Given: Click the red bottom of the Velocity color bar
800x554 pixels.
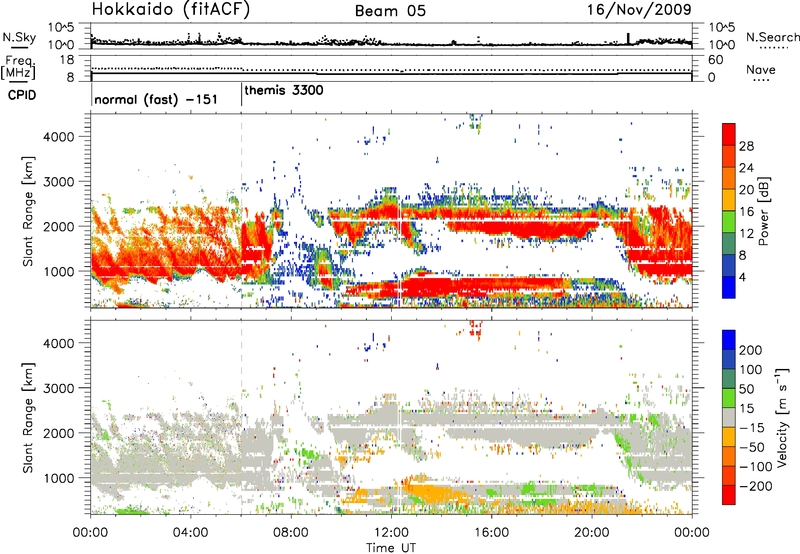Looking at the screenshot, I should coord(729,495).
